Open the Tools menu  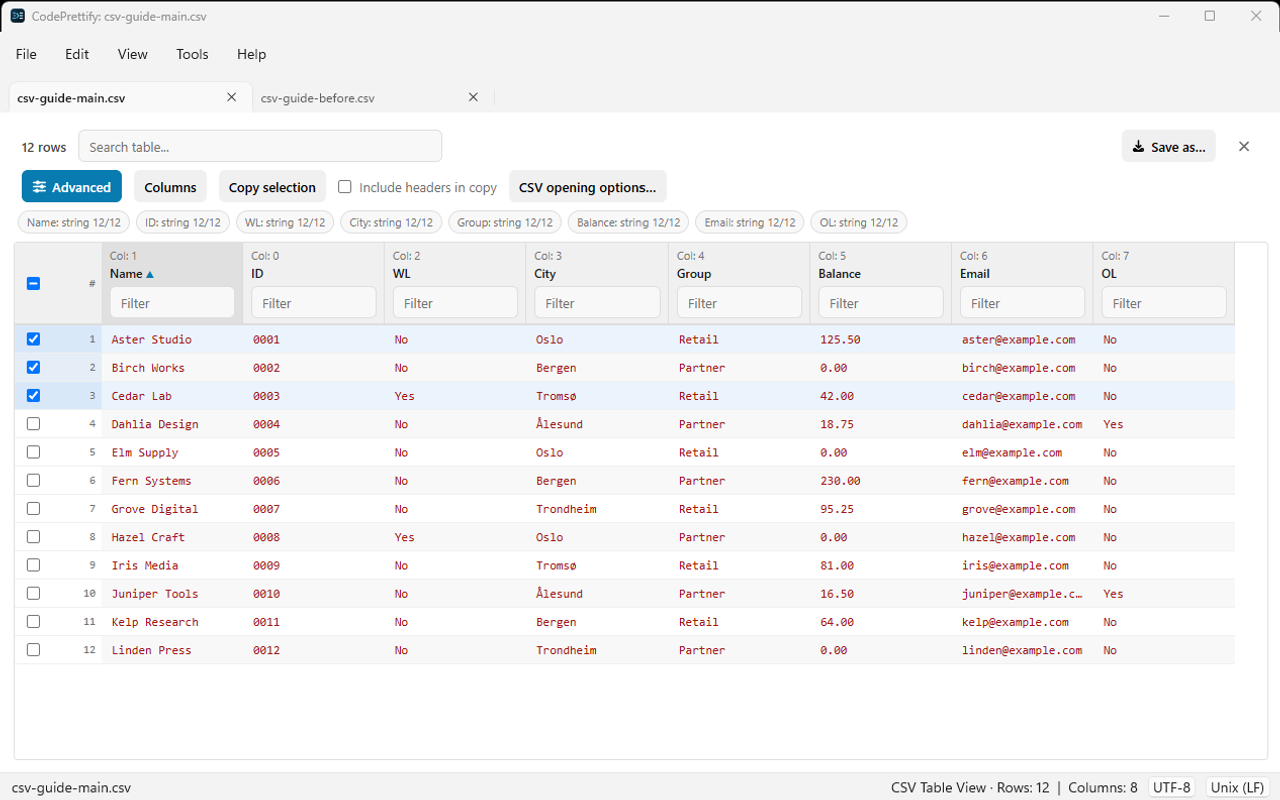(192, 54)
